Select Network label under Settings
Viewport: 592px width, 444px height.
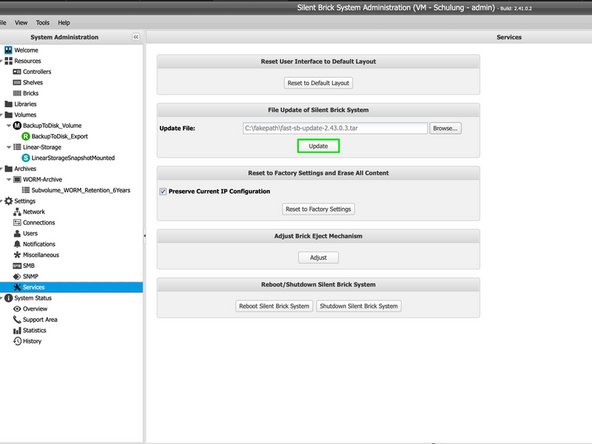[x=34, y=212]
